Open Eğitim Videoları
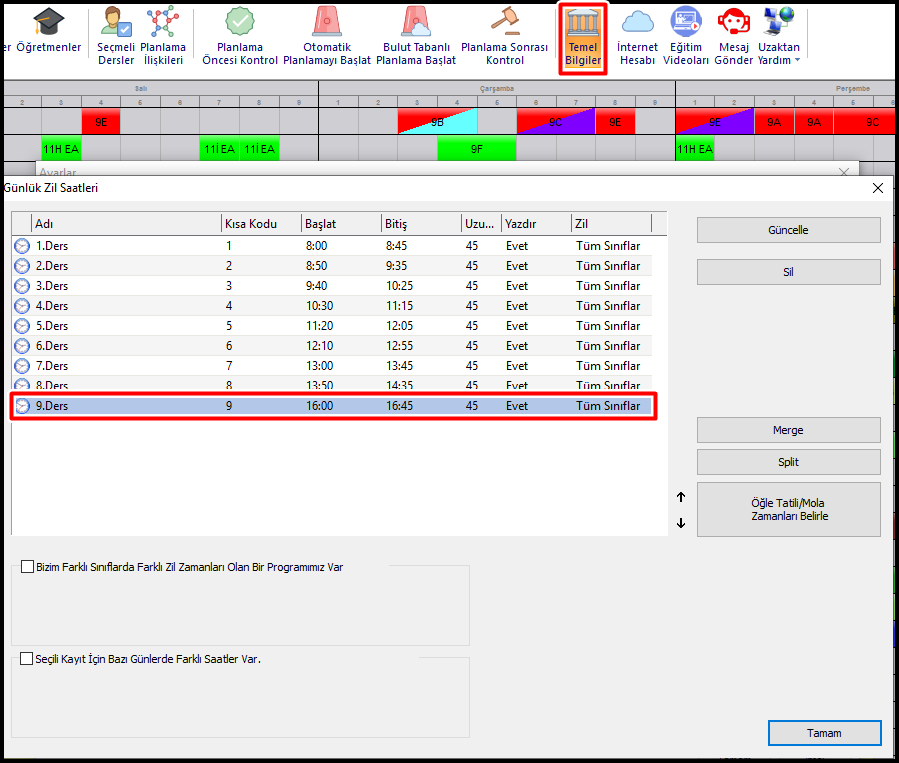The width and height of the screenshot is (899, 763). tap(686, 36)
